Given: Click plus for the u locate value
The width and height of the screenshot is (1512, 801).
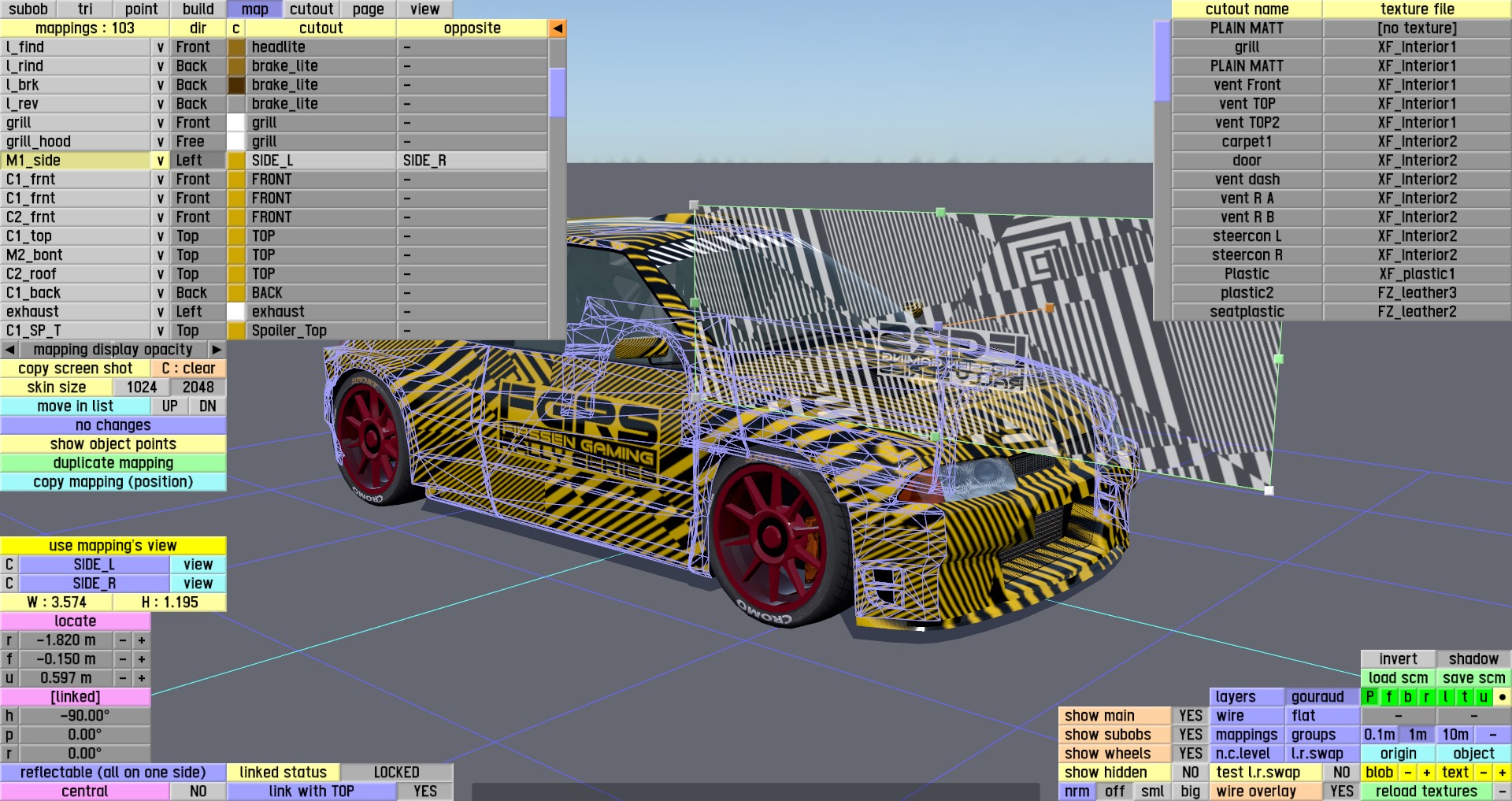Looking at the screenshot, I should click(142, 678).
